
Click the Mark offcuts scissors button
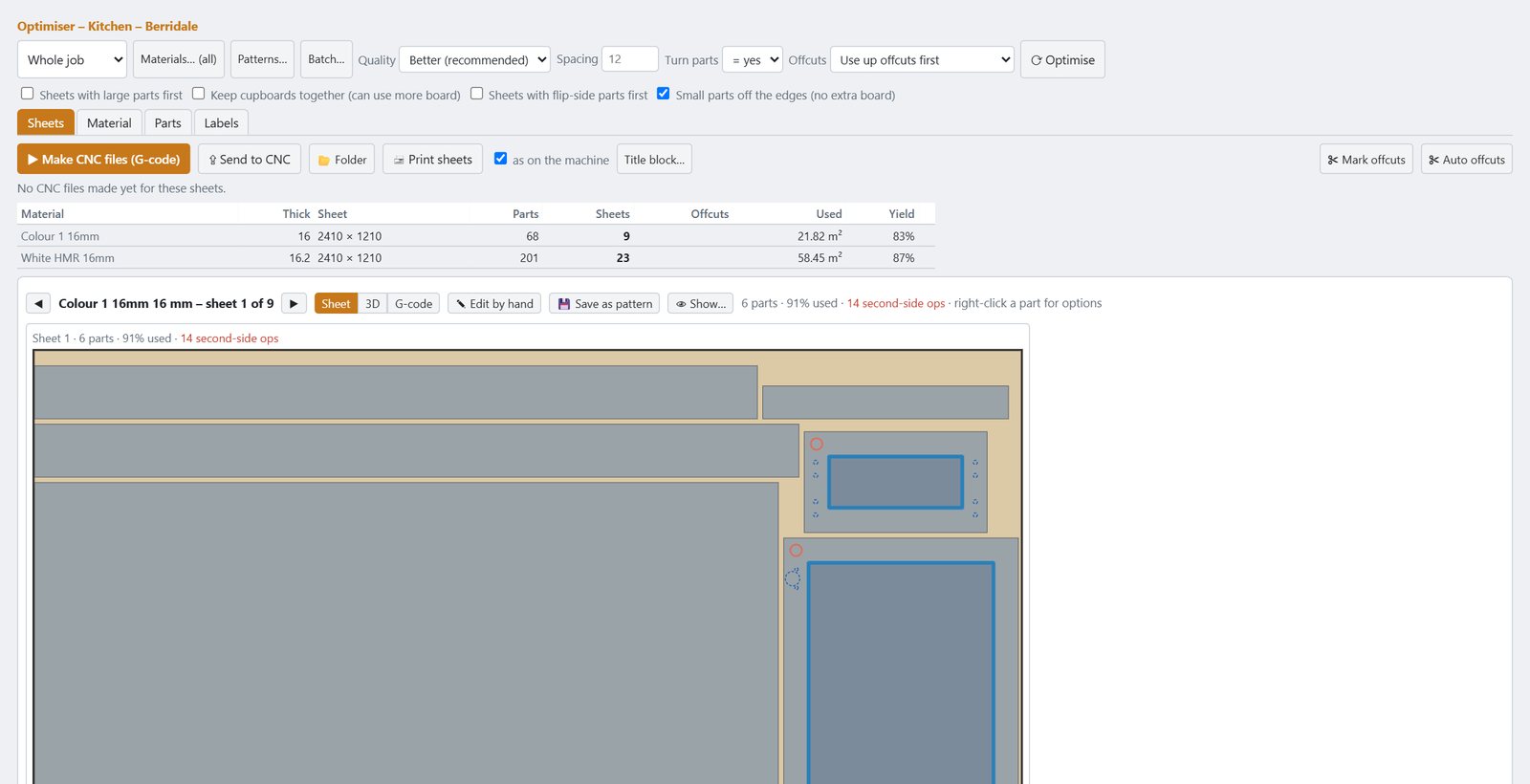(1366, 159)
